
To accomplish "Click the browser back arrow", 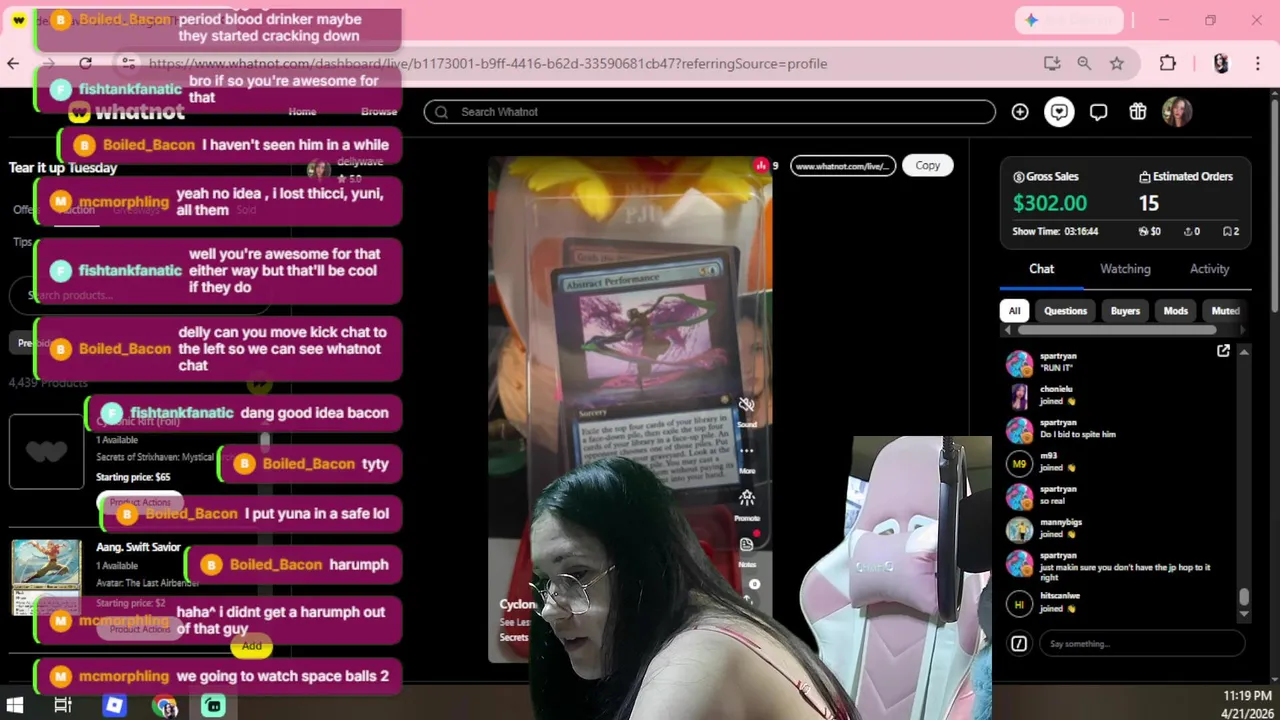I will 13,63.
